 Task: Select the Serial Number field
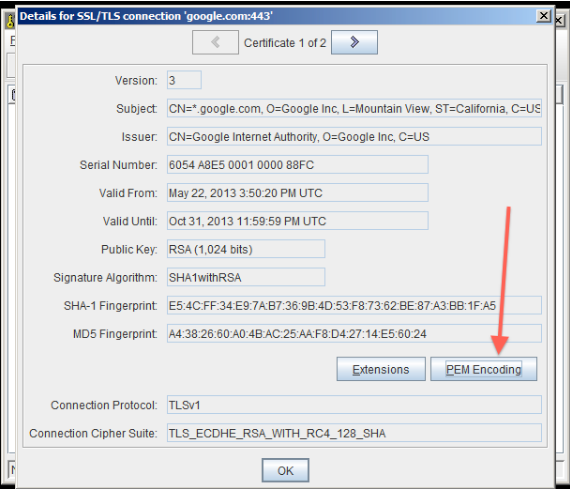[297, 164]
